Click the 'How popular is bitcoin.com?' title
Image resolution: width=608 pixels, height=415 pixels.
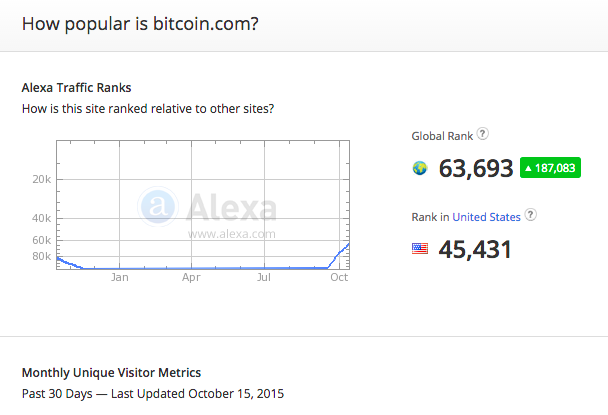click(140, 24)
